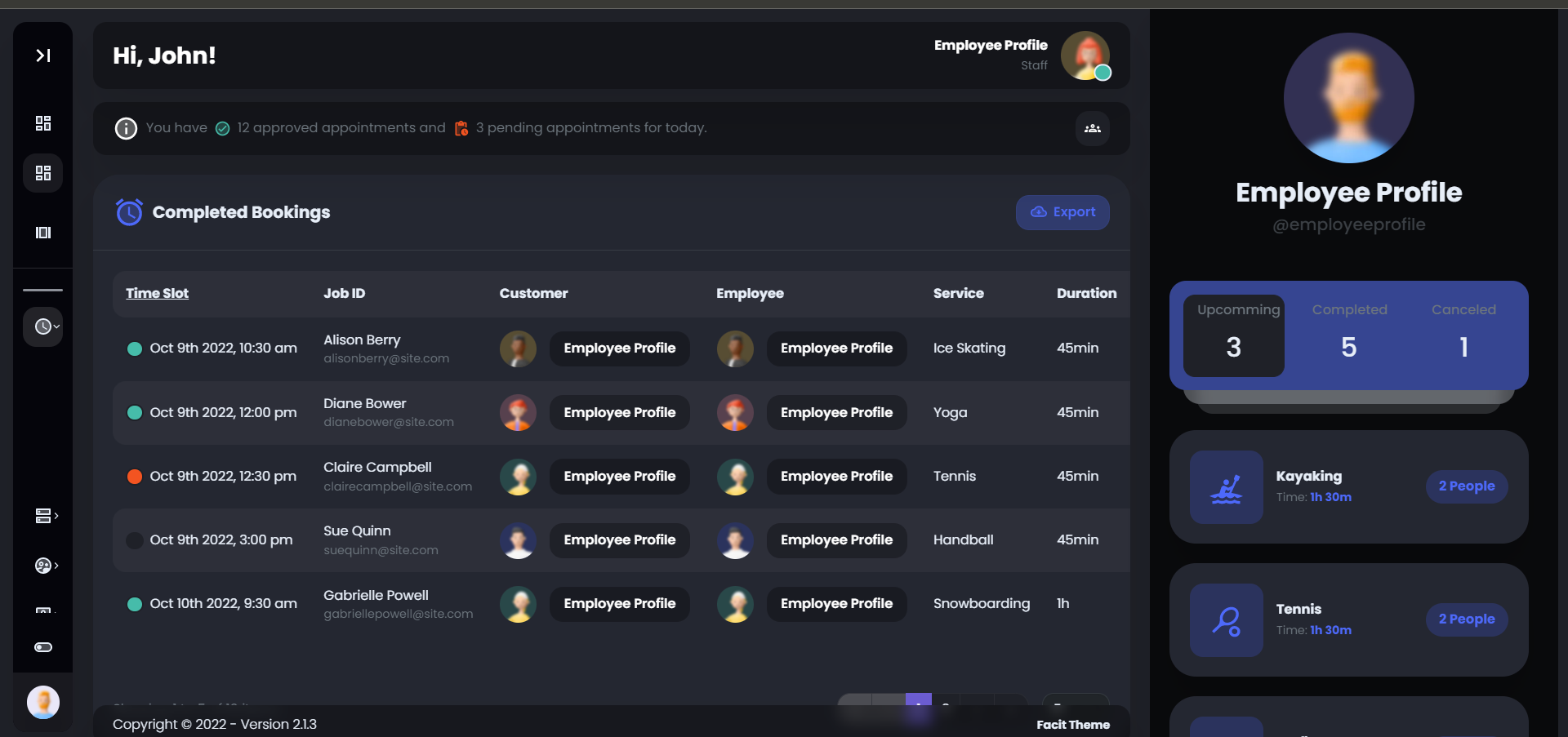The height and width of the screenshot is (737, 1568).
Task: Click the info icon before 'You have'
Action: point(126,128)
